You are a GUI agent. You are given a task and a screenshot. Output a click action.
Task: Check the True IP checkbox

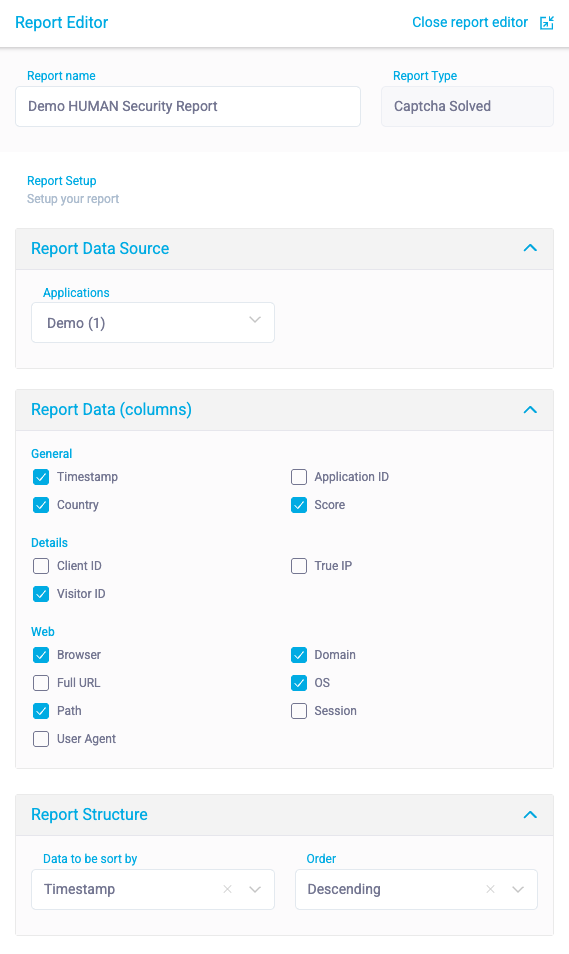(299, 566)
